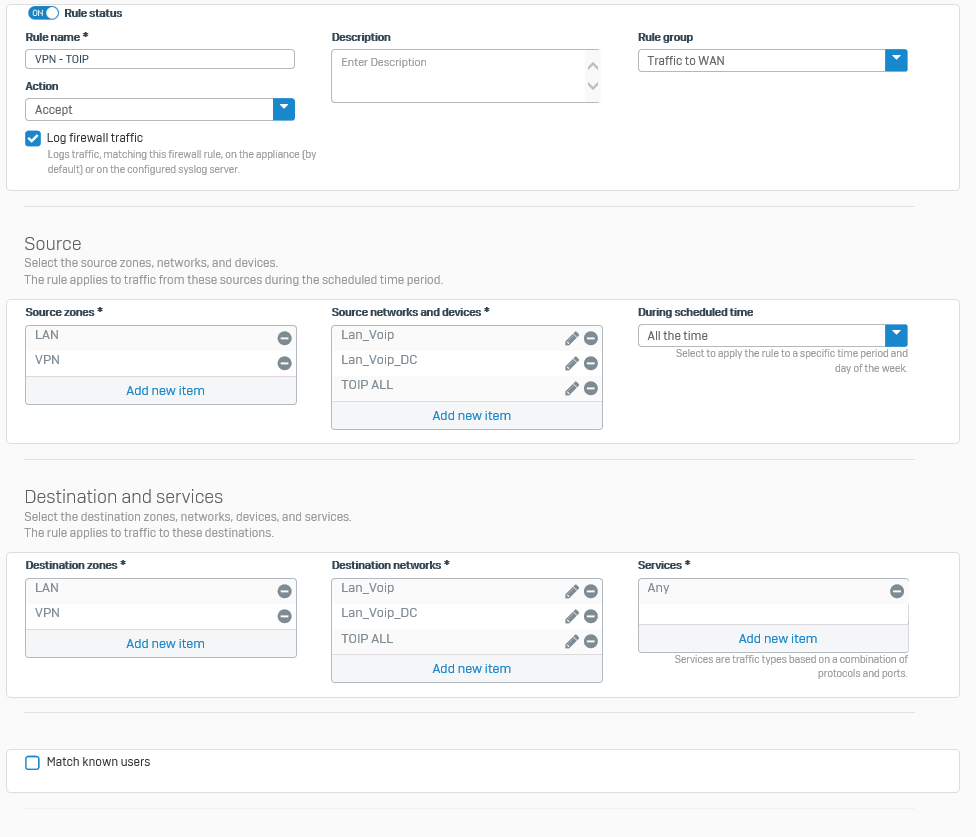
Task: Uncheck Log firewall traffic checkbox
Action: point(33,138)
